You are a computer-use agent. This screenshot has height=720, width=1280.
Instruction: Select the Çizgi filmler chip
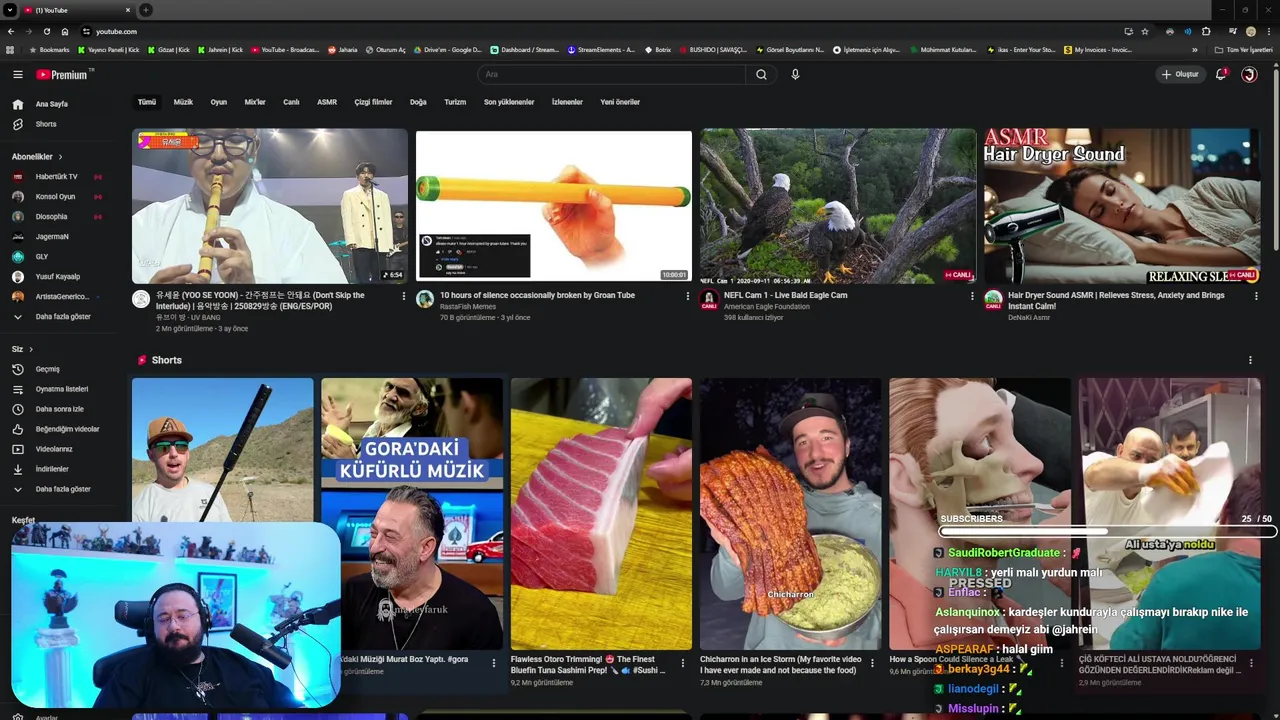coord(373,102)
